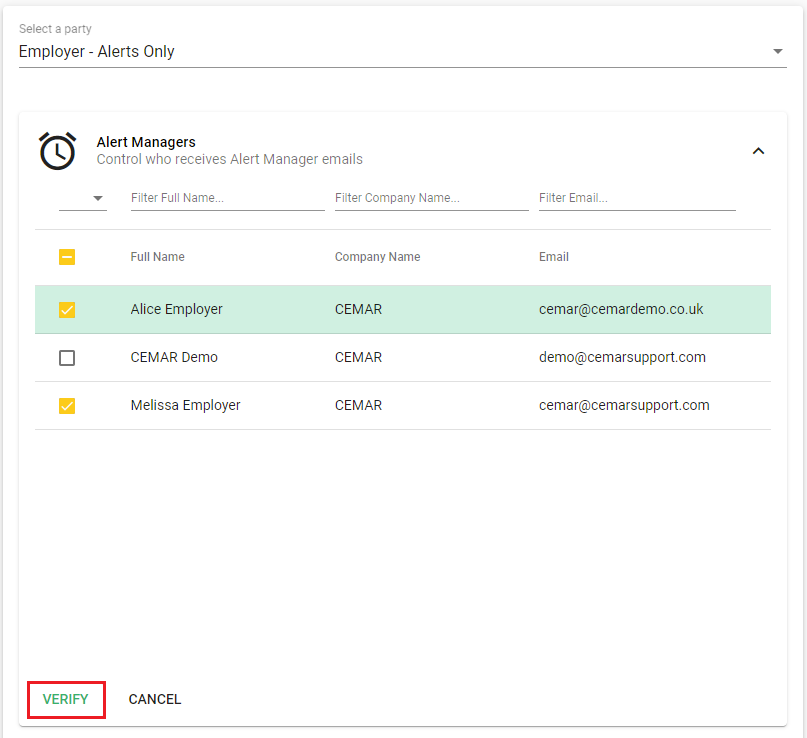Click the Email column header

(554, 257)
